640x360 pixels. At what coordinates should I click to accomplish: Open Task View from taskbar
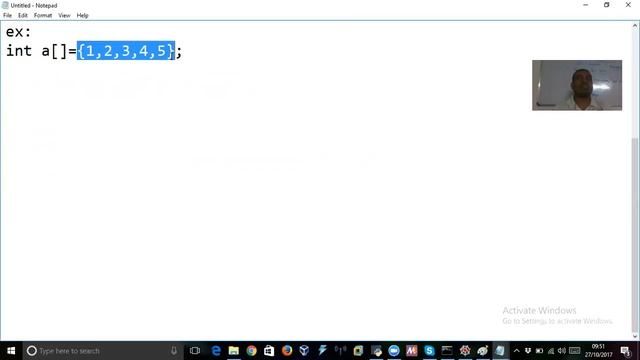pos(195,351)
